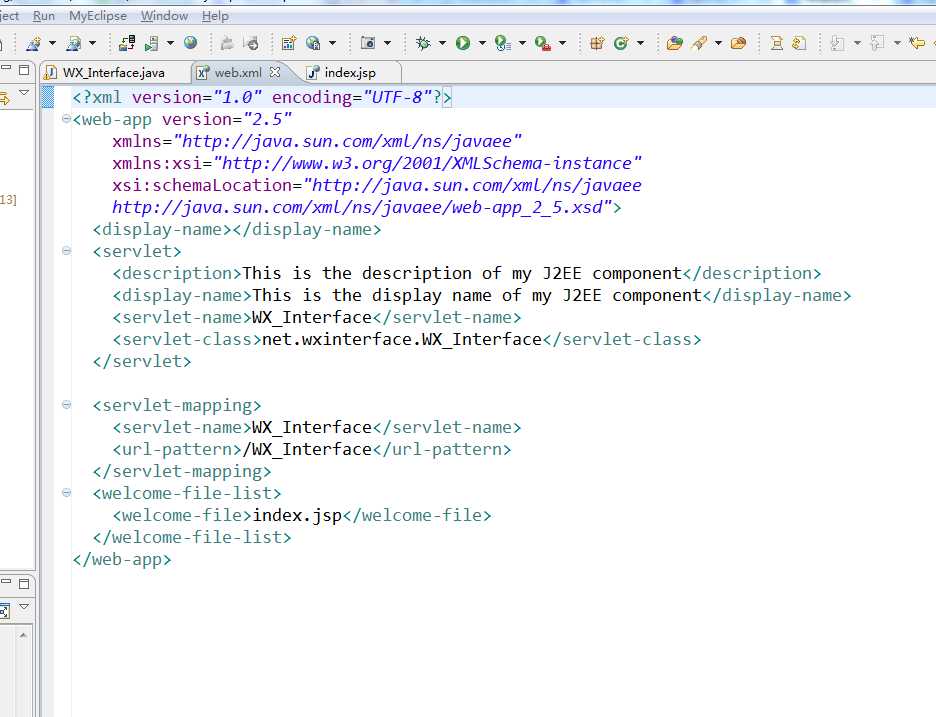
Task: Click the Open Type folder icon
Action: tap(675, 43)
